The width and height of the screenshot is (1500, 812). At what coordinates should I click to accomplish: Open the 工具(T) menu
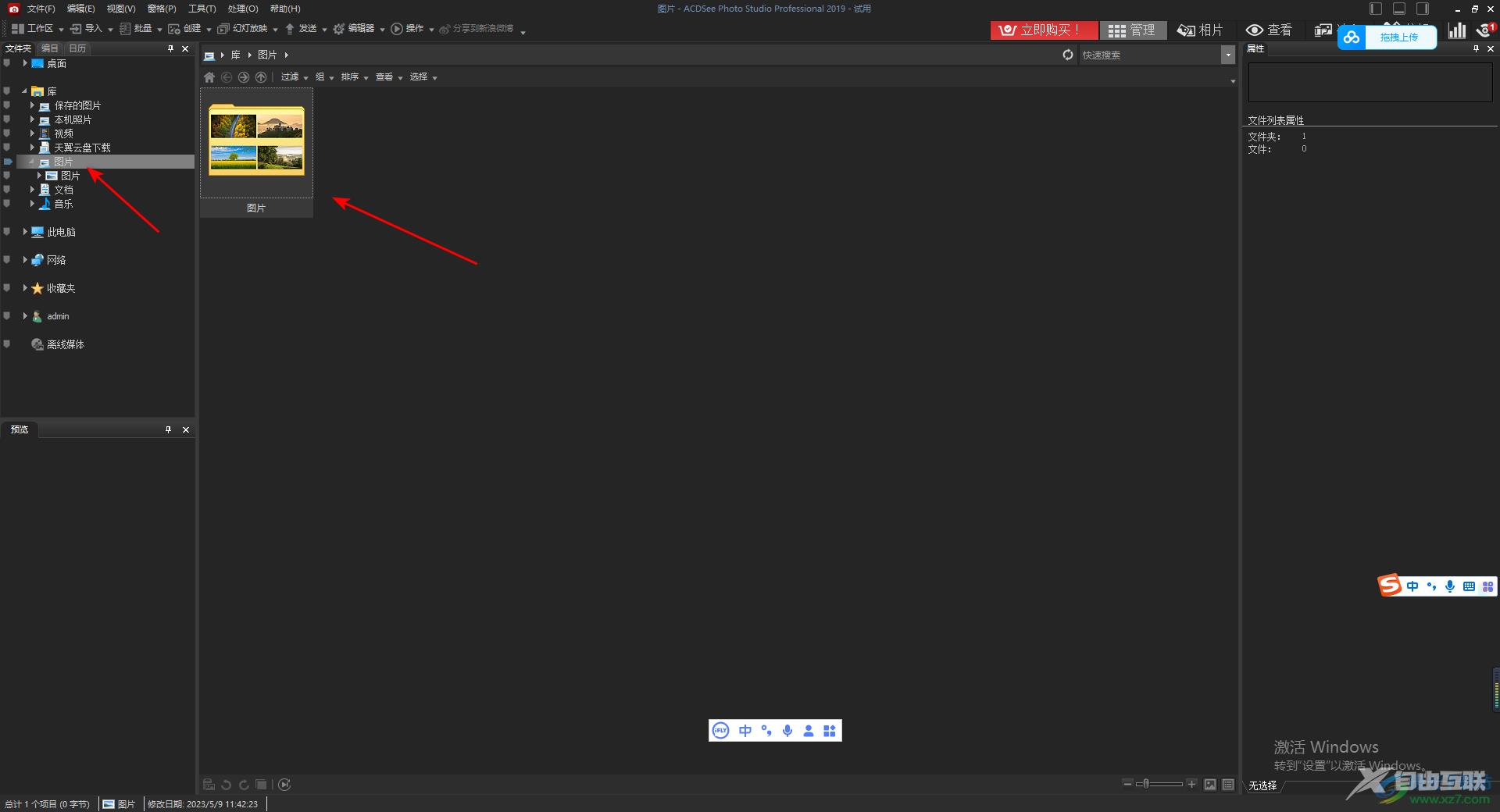(x=202, y=9)
